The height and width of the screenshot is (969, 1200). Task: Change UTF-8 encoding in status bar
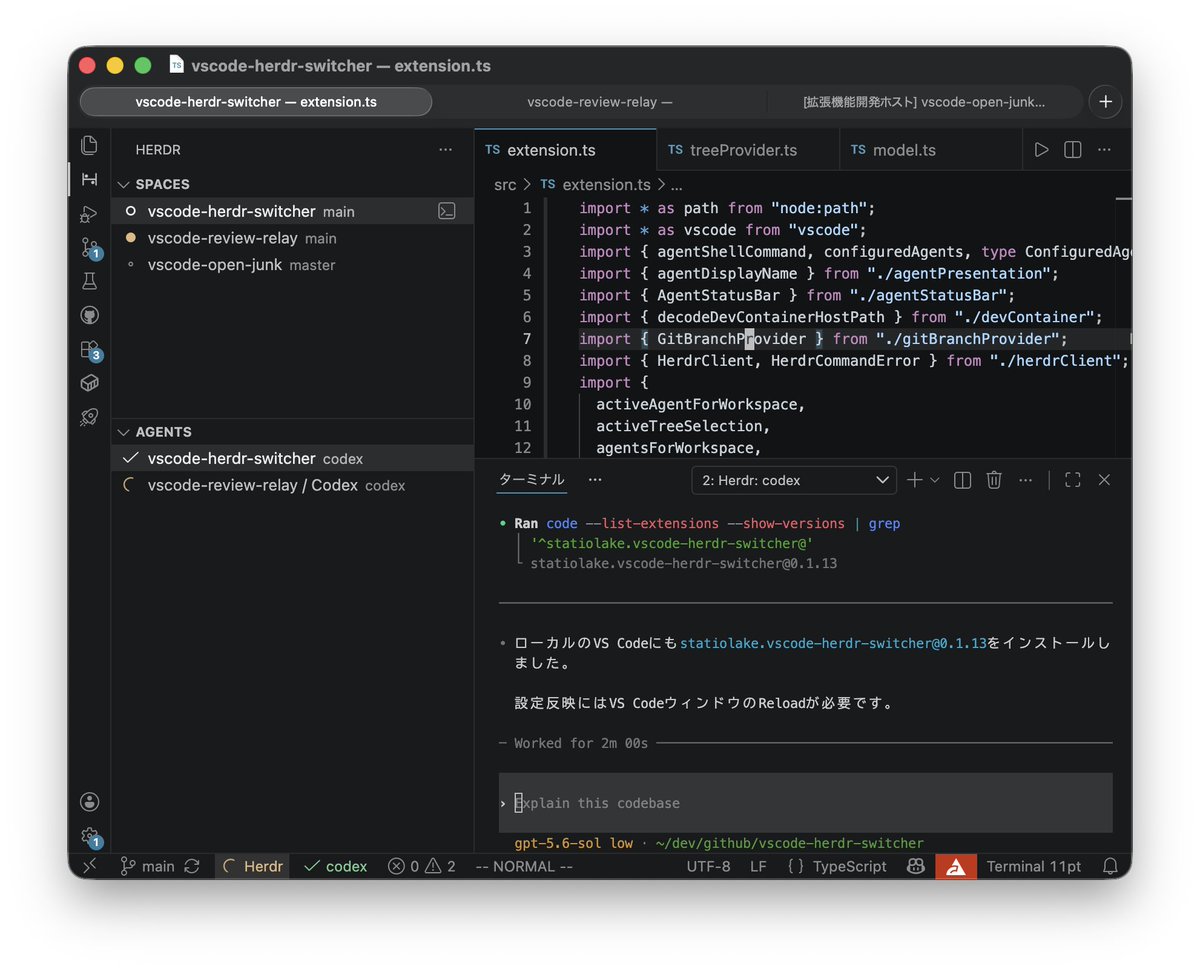tap(708, 866)
